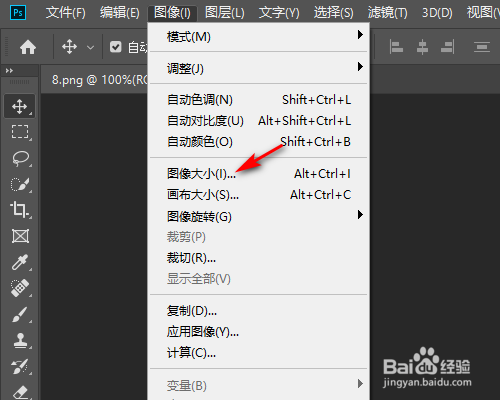Screen dimensions: 500x400
Task: Choose 计算(C)... menu entry
Action: click(x=258, y=352)
